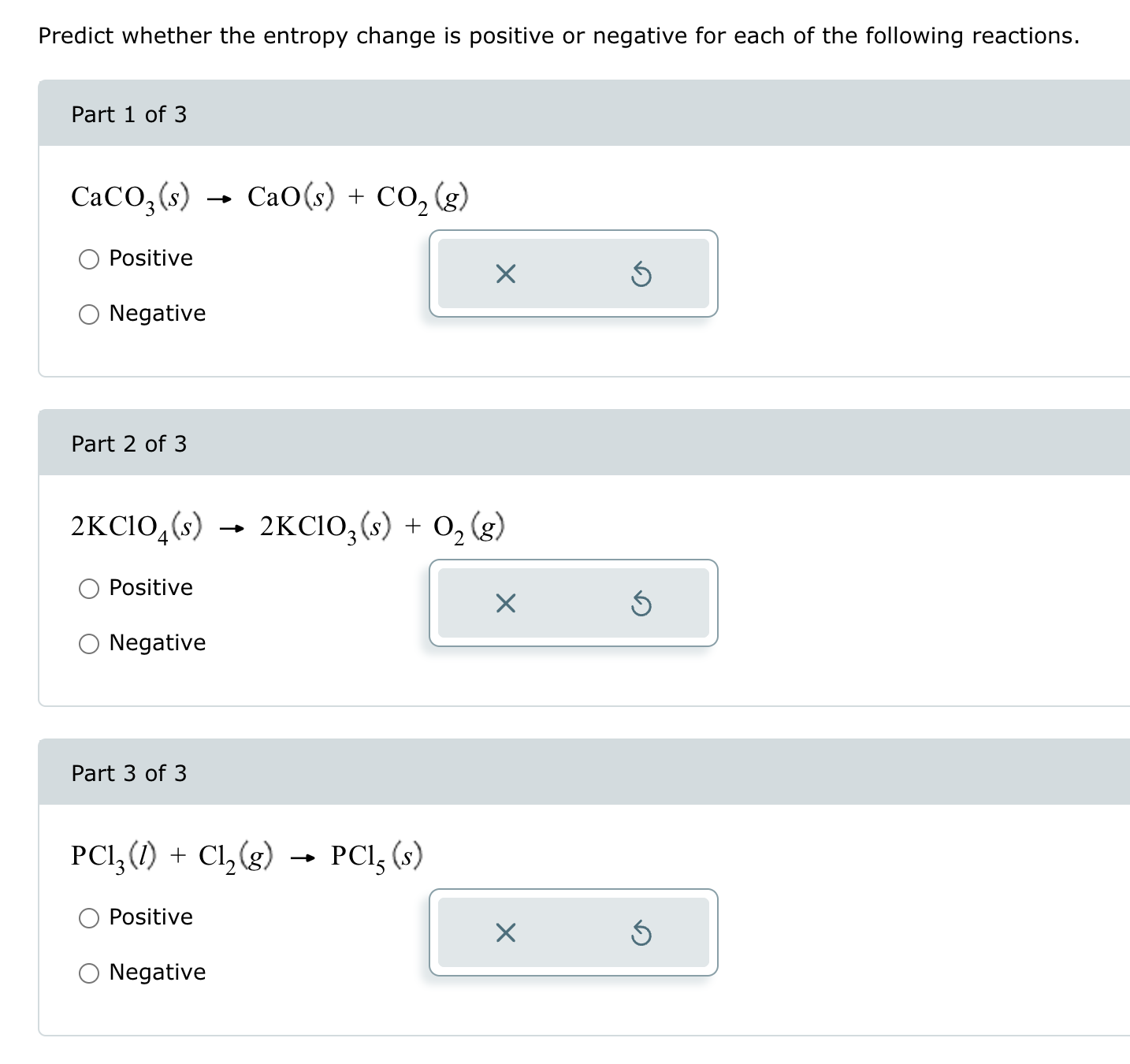Click the 2KClO4 reaction equation

[288, 525]
